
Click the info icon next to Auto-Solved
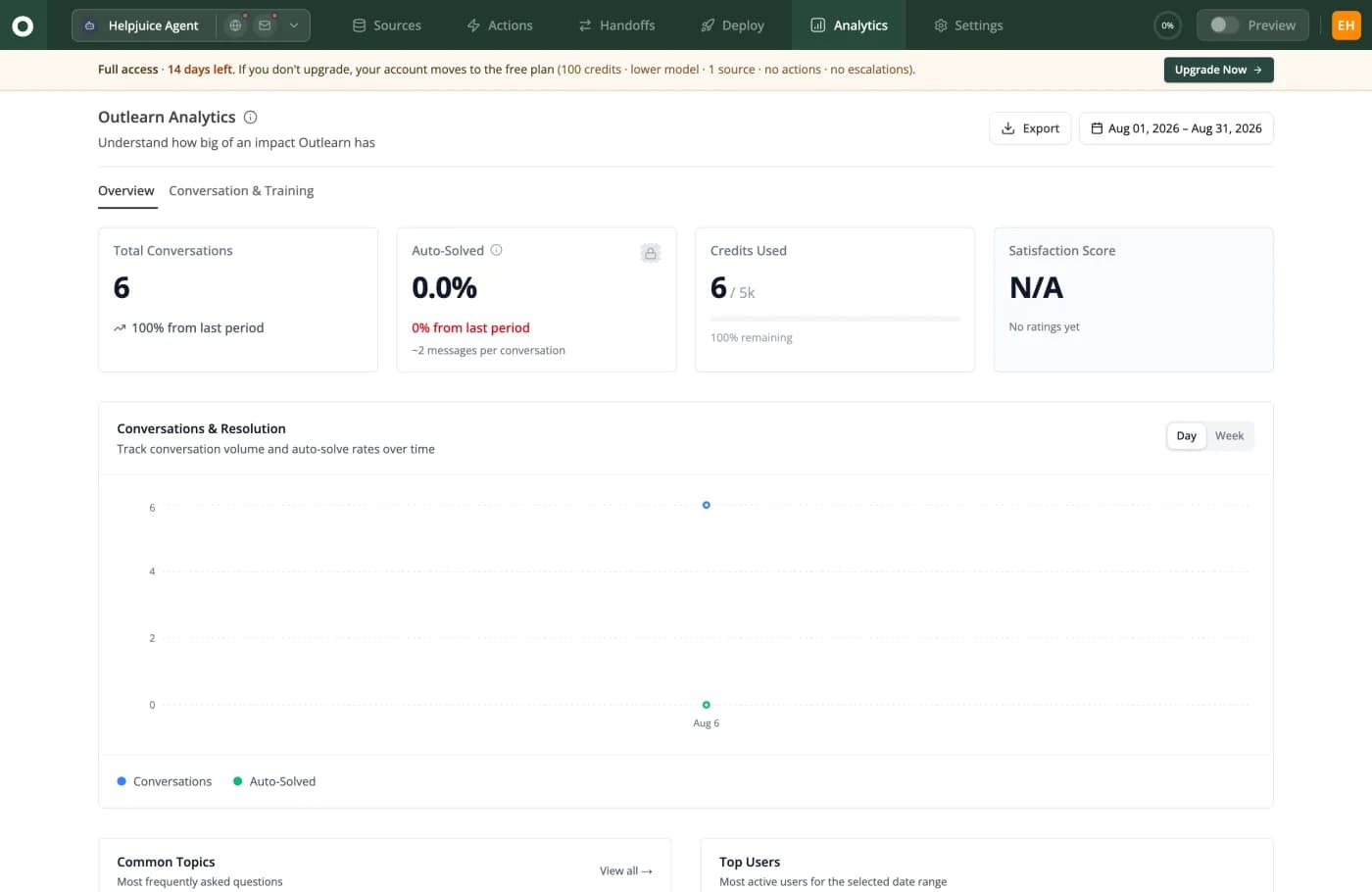point(496,250)
